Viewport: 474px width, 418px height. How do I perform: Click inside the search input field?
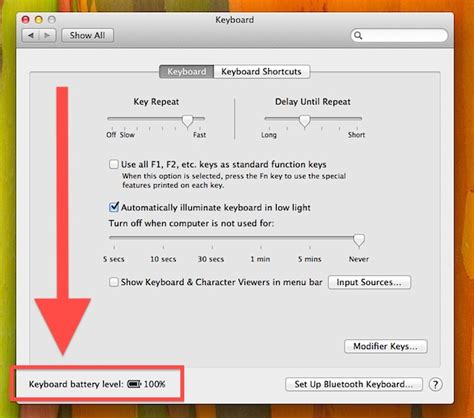[399, 35]
